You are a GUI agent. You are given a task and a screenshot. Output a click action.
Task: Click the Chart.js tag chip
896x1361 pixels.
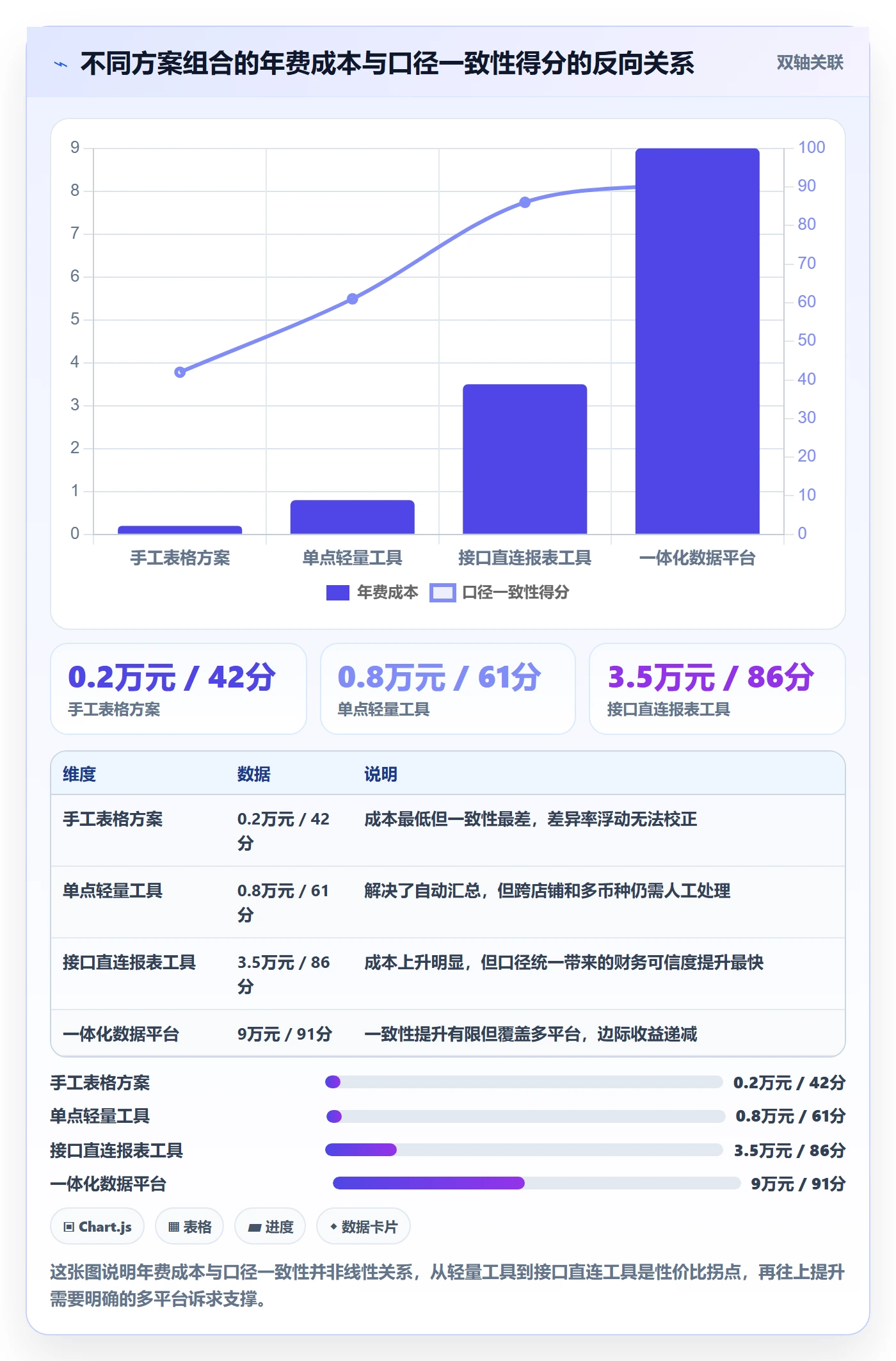click(97, 1227)
